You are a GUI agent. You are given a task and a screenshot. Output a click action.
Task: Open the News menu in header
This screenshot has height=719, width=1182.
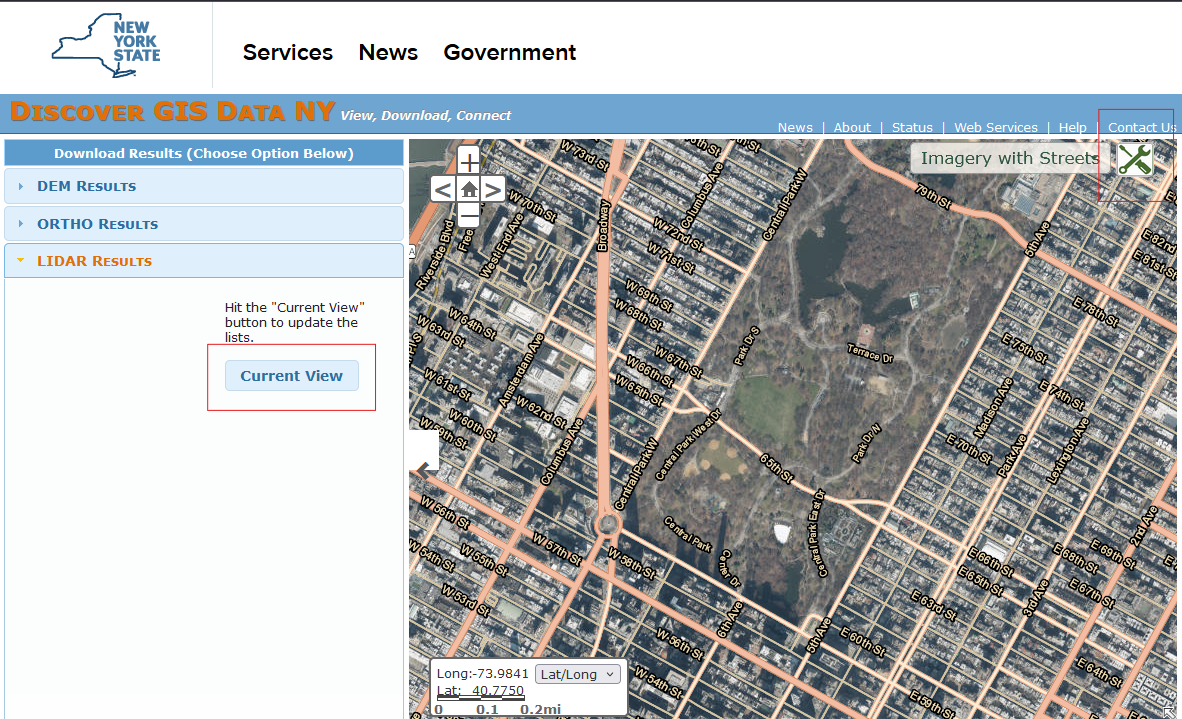point(388,53)
